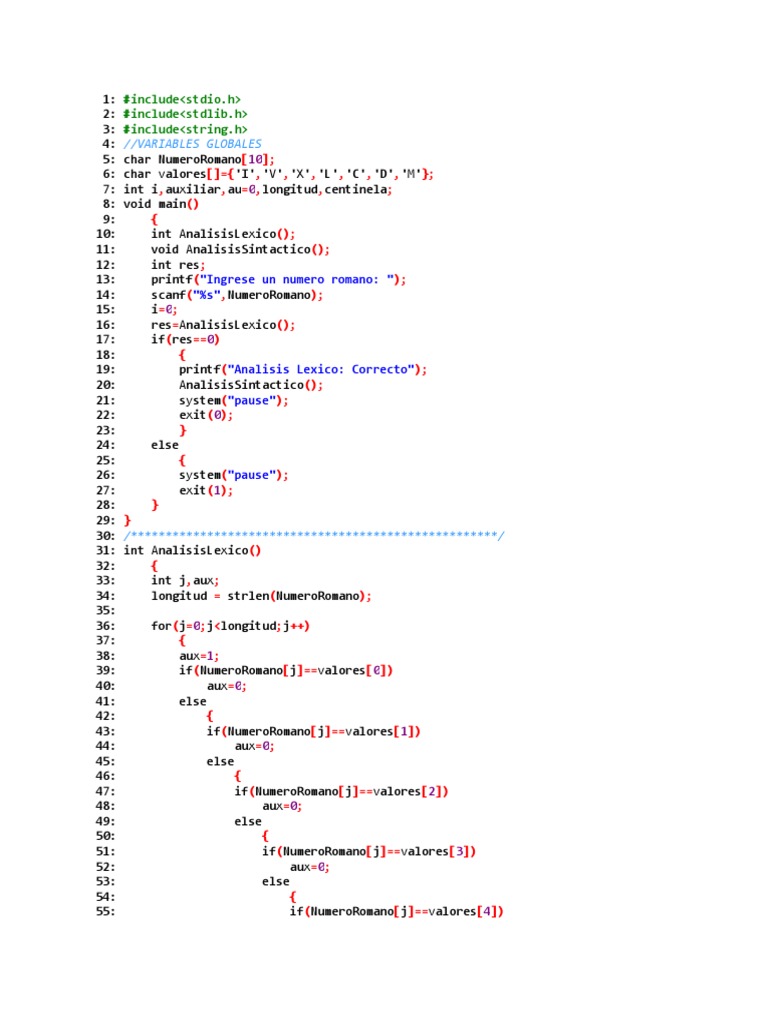
Task: Click the "Analisis Lexico: Correcto" string
Action: point(324,370)
